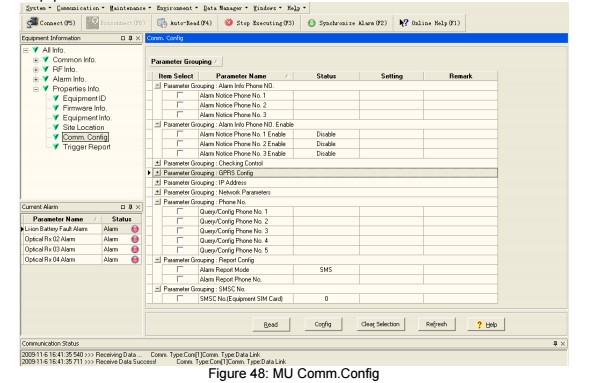
Task: Sort by the Parameter Name column header
Action: click(x=246, y=76)
